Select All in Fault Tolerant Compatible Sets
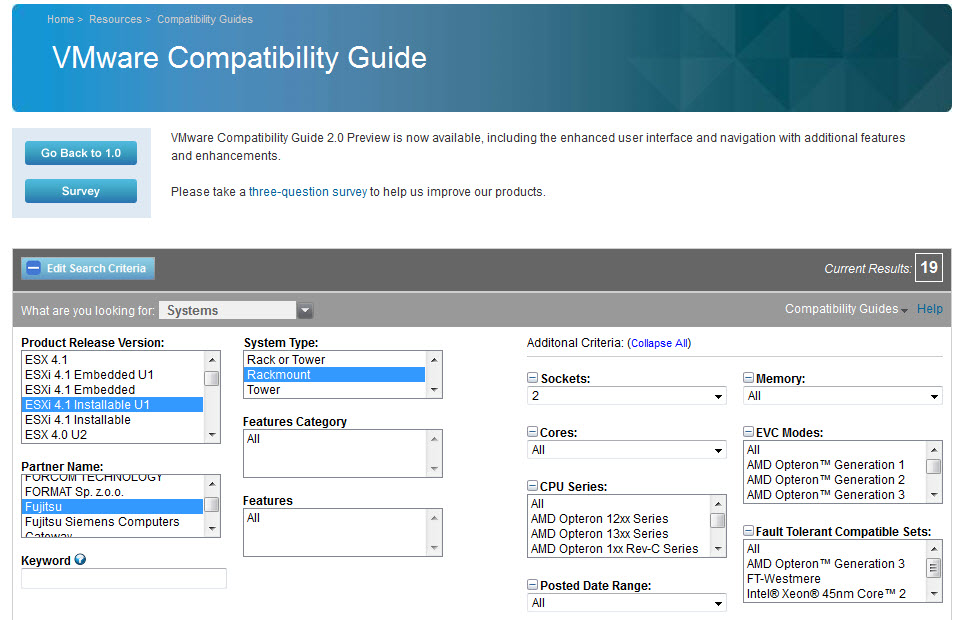Viewport: 973px width, 620px height. pos(835,549)
